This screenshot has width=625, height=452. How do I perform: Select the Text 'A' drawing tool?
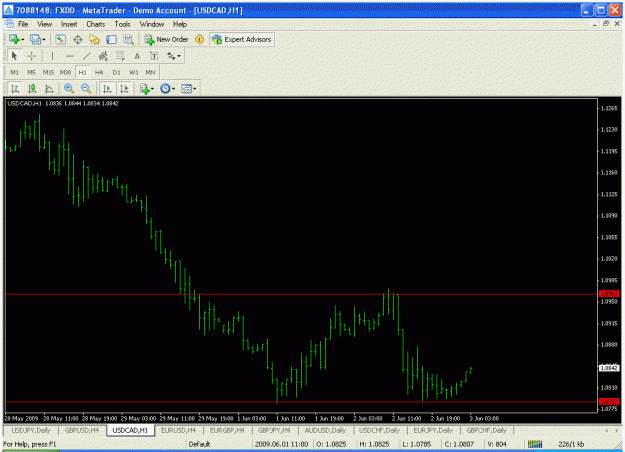[x=137, y=56]
